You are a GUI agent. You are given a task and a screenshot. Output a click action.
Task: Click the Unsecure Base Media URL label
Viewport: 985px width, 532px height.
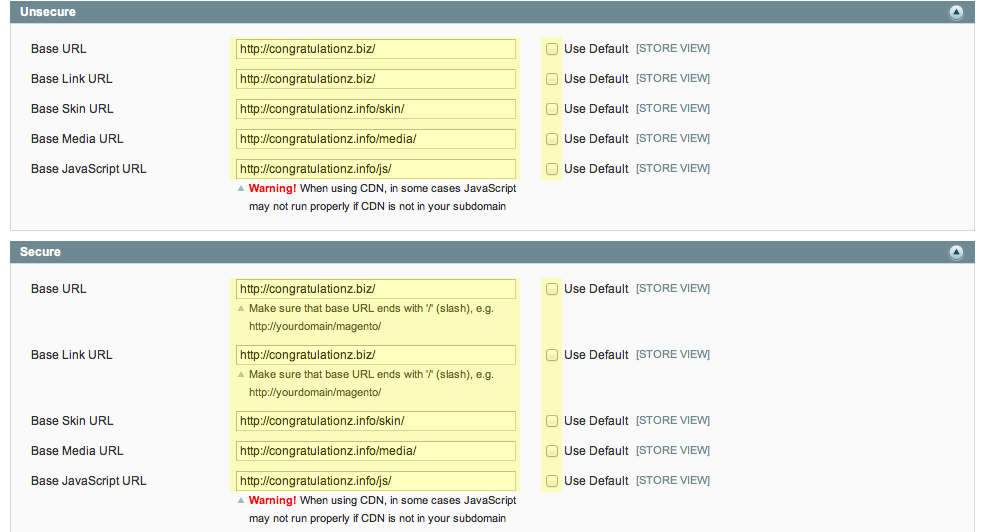point(77,139)
